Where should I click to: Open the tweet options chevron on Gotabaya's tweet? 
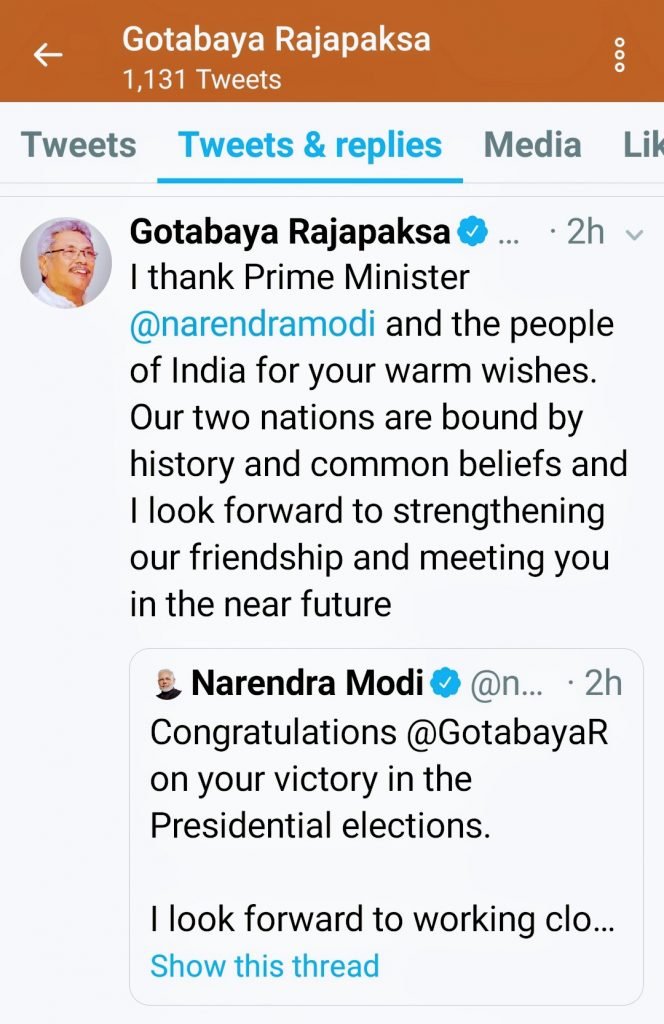(x=633, y=233)
